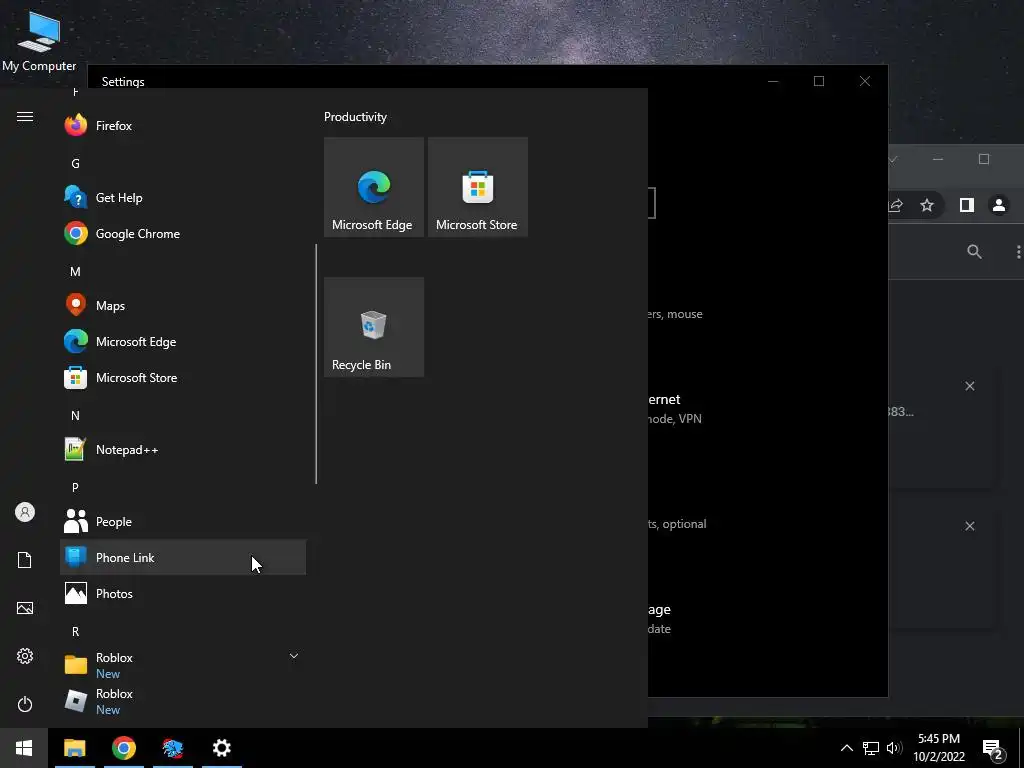Click the Start app list scrollbar
Image resolution: width=1024 pixels, height=768 pixels.
click(316, 364)
